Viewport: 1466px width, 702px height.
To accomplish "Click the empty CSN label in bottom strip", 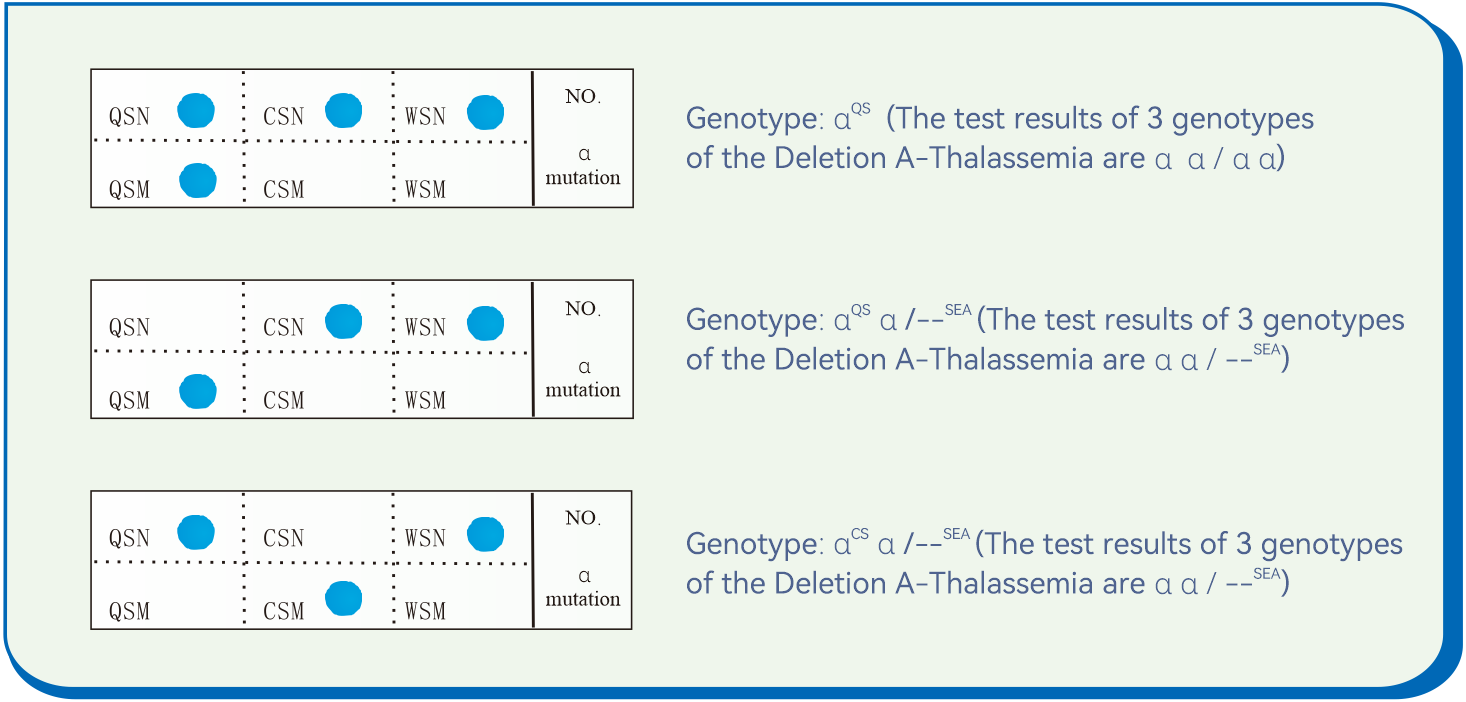I will click(x=283, y=538).
